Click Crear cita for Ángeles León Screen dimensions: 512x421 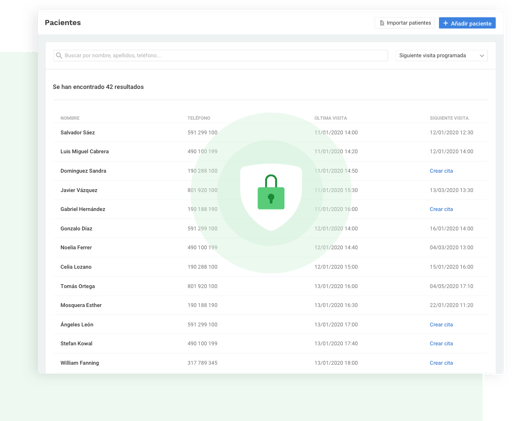[x=441, y=325]
